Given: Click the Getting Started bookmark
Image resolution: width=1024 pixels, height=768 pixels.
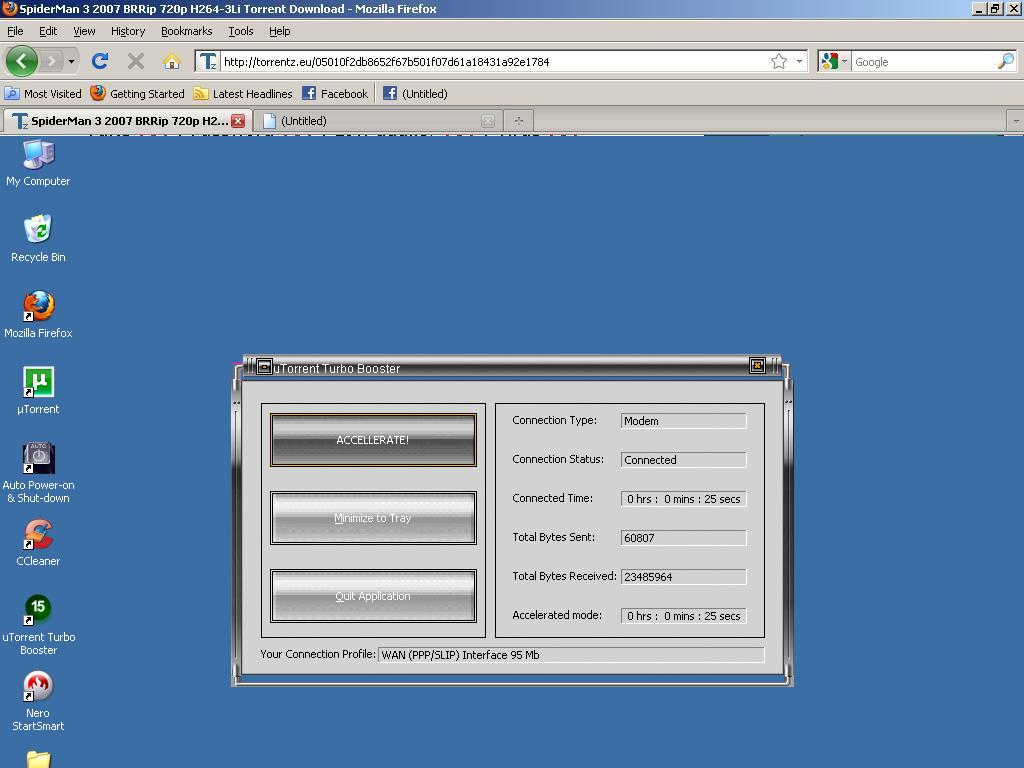Looking at the screenshot, I should pos(138,93).
